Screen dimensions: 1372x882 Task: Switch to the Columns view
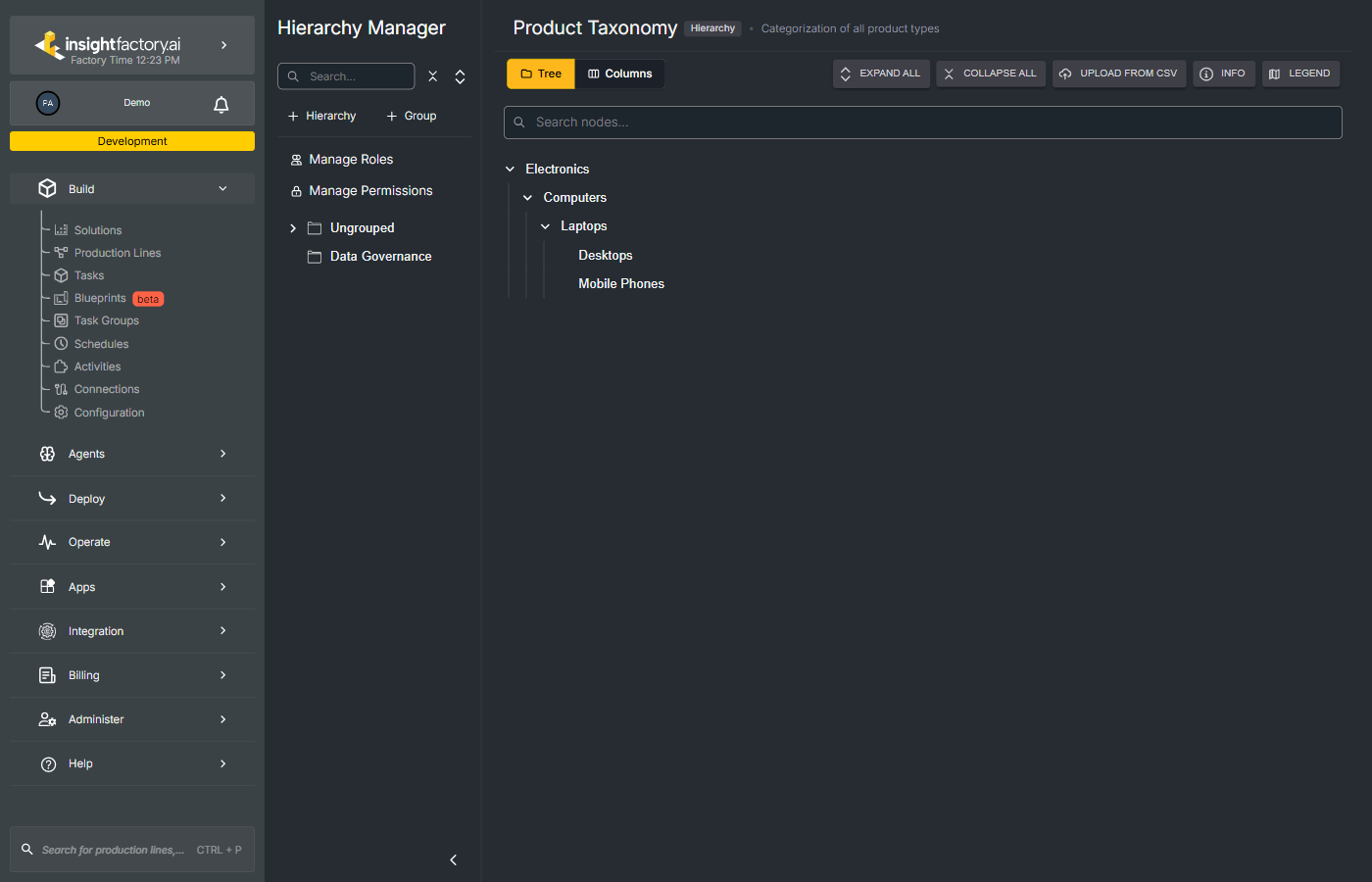click(619, 73)
